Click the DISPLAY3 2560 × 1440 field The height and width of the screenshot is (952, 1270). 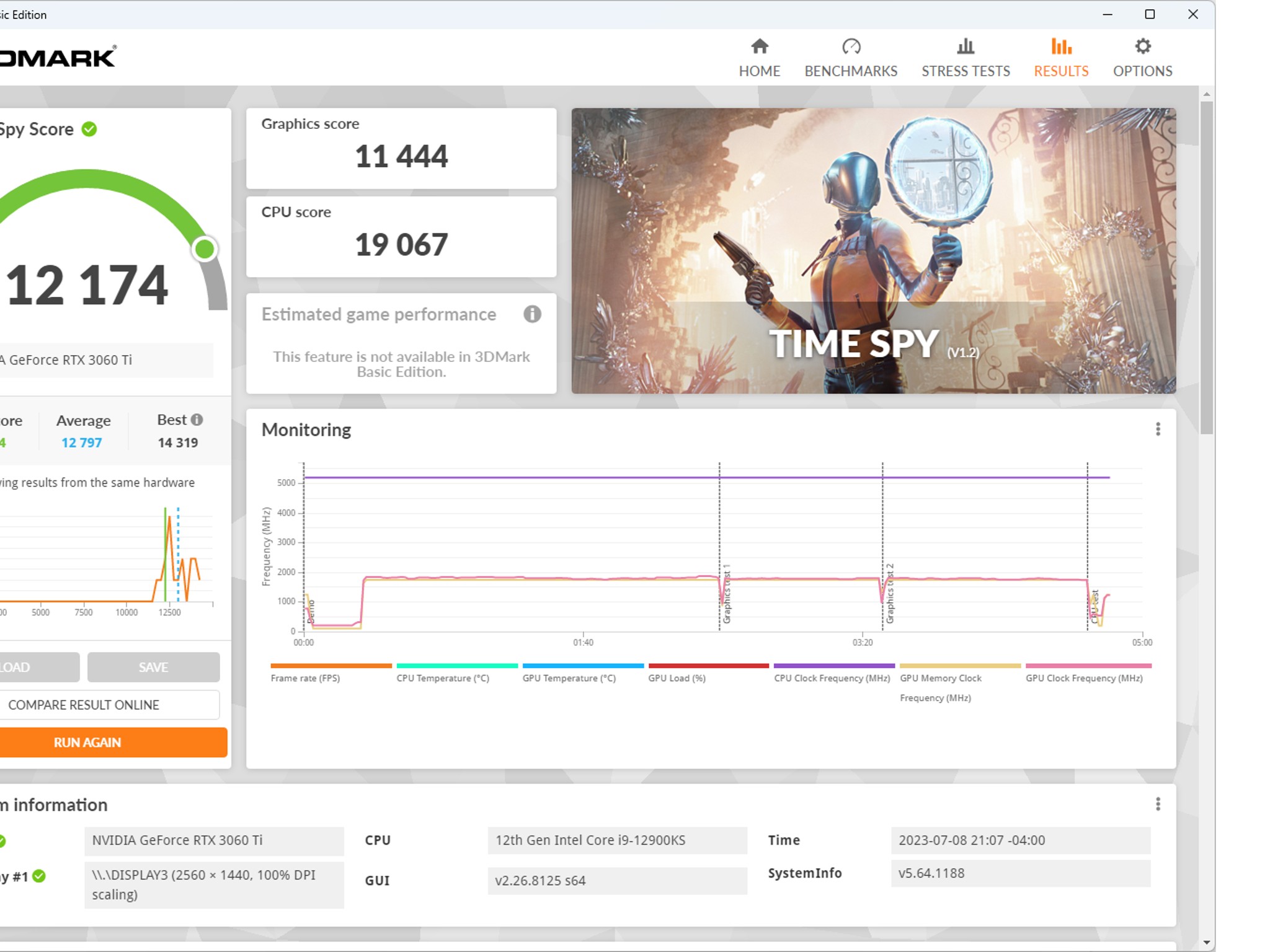[214, 885]
